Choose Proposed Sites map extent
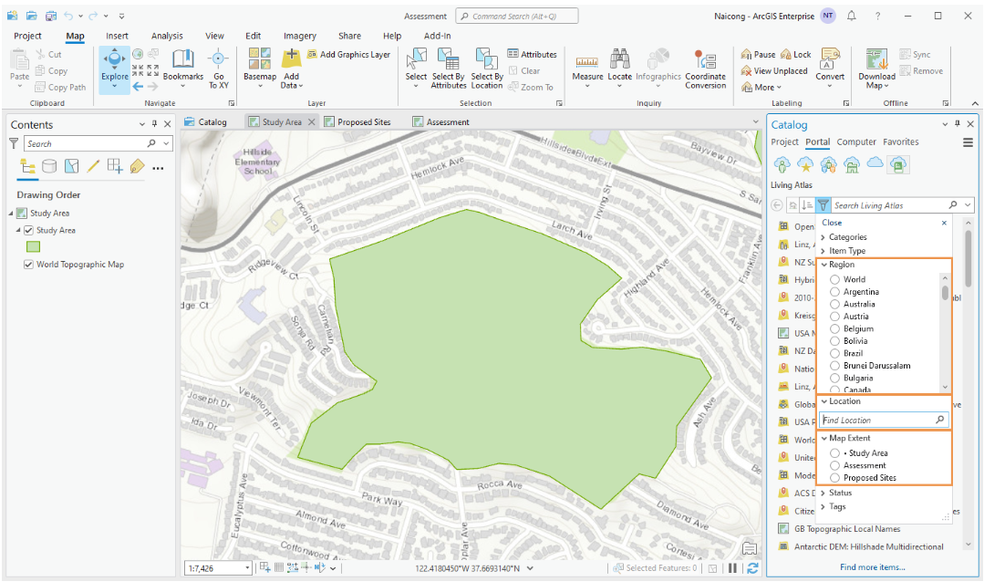This screenshot has width=984, height=583. pyautogui.click(x=835, y=478)
